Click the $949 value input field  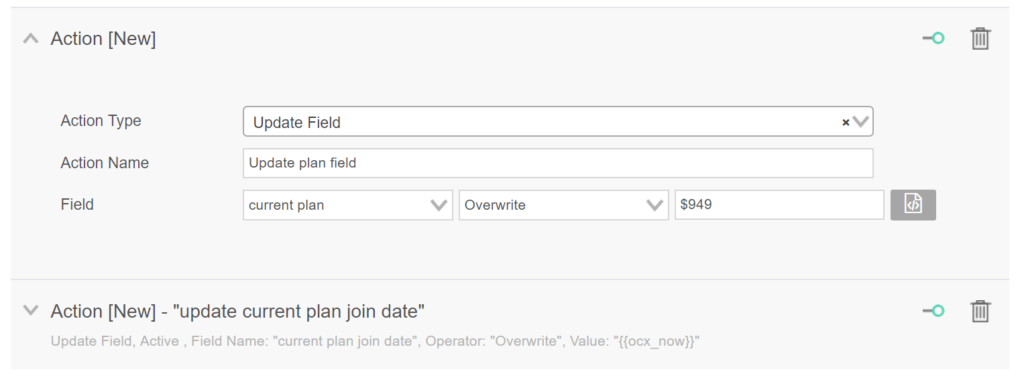coord(779,205)
